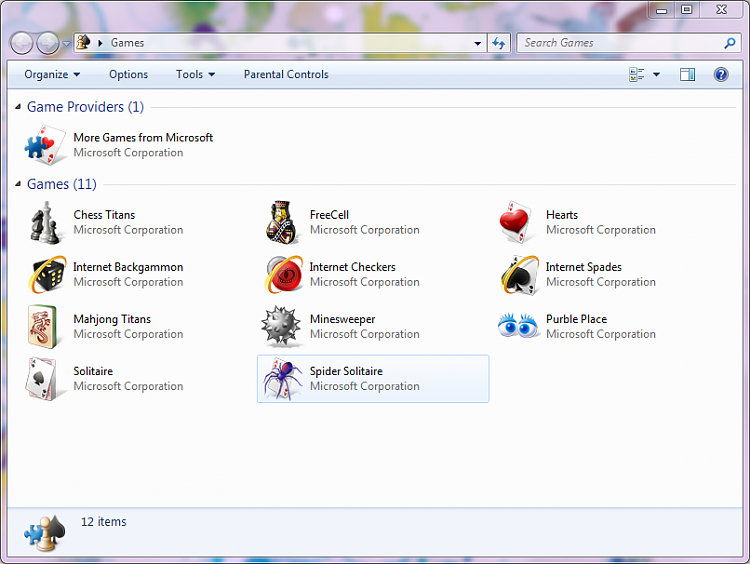Click the Options toolbar item
Viewport: 750px width, 564px height.
[128, 75]
